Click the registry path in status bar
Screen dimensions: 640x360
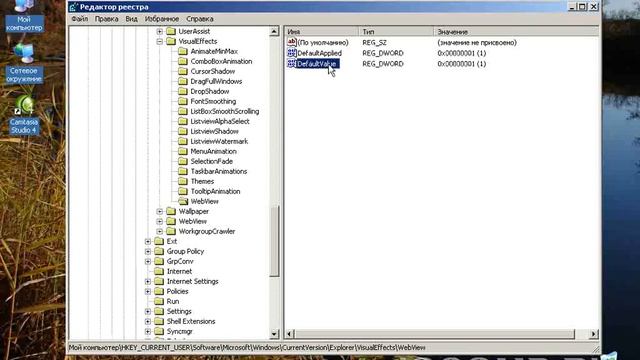pos(247,348)
